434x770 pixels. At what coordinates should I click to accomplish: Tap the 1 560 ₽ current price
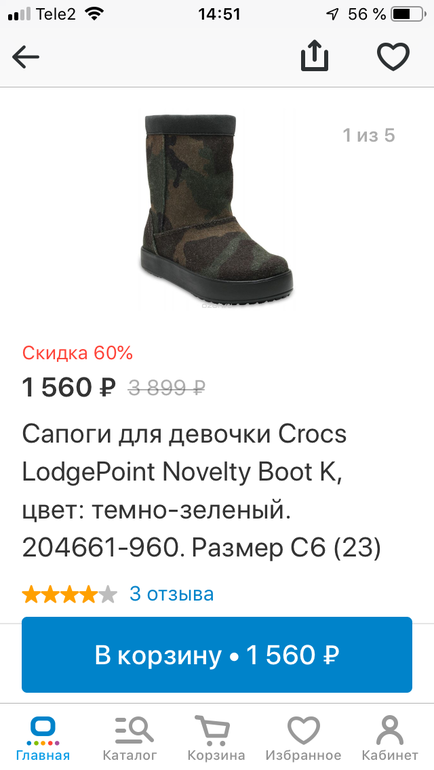69,387
